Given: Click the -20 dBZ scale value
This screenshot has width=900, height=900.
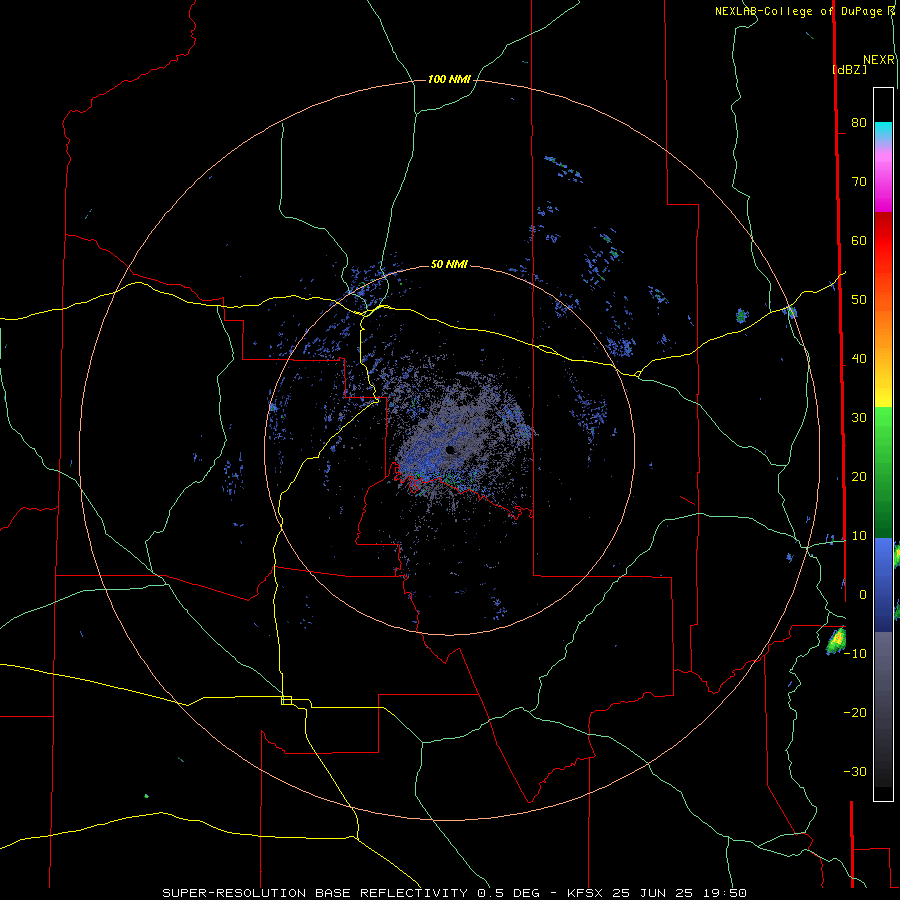Looking at the screenshot, I should pyautogui.click(x=855, y=712).
